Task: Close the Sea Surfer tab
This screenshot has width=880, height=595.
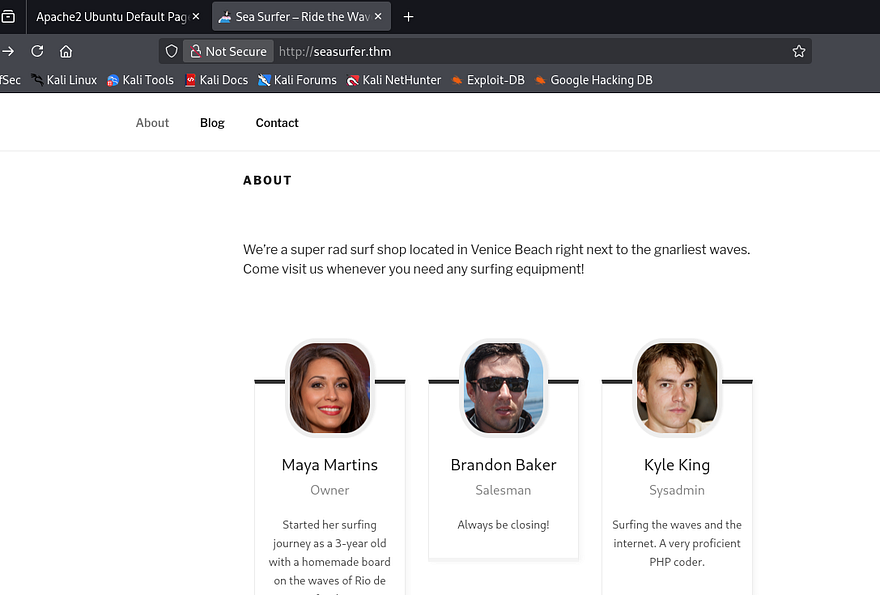Action: point(378,17)
